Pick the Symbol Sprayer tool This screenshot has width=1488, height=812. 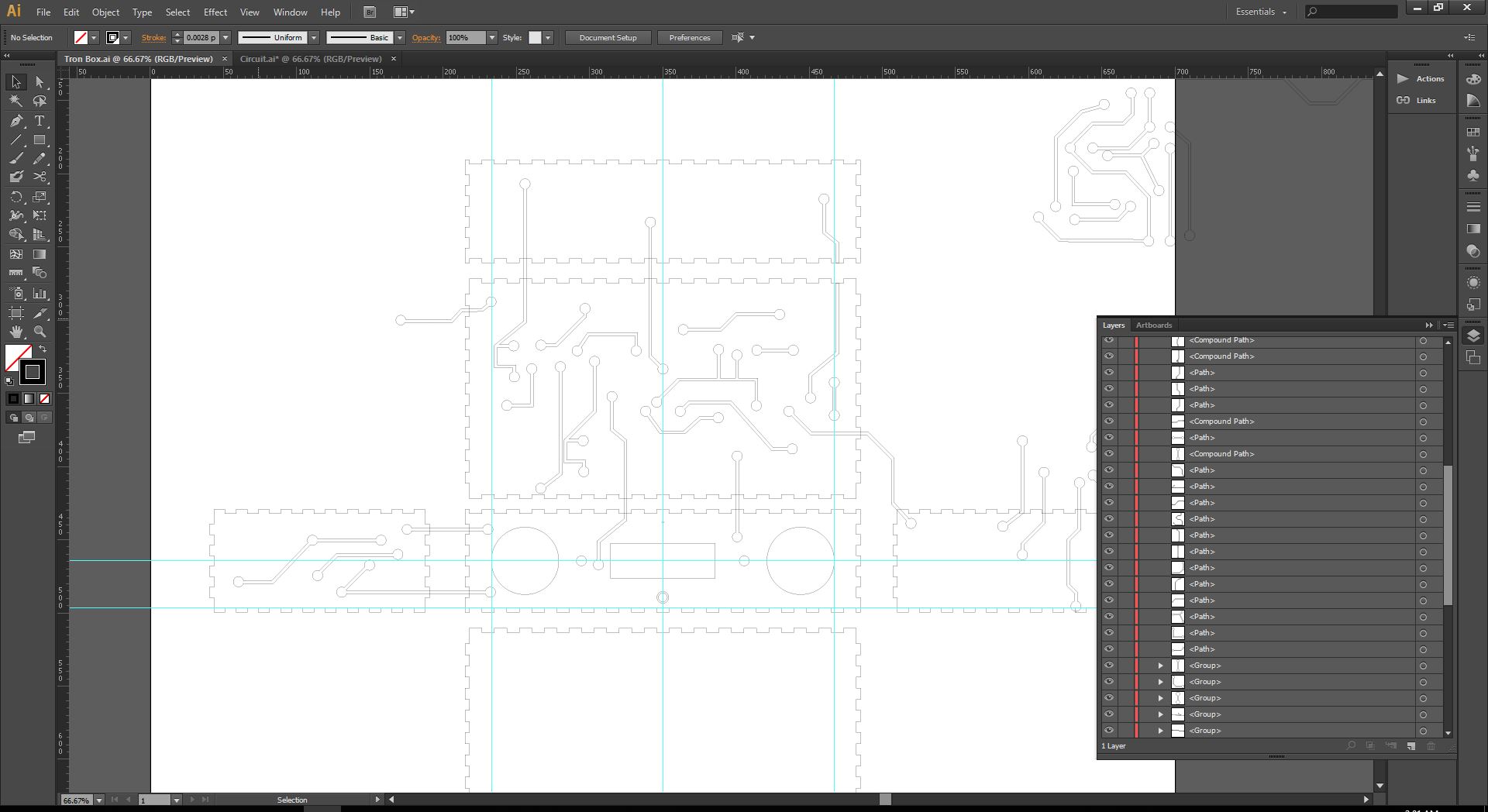(x=15, y=293)
